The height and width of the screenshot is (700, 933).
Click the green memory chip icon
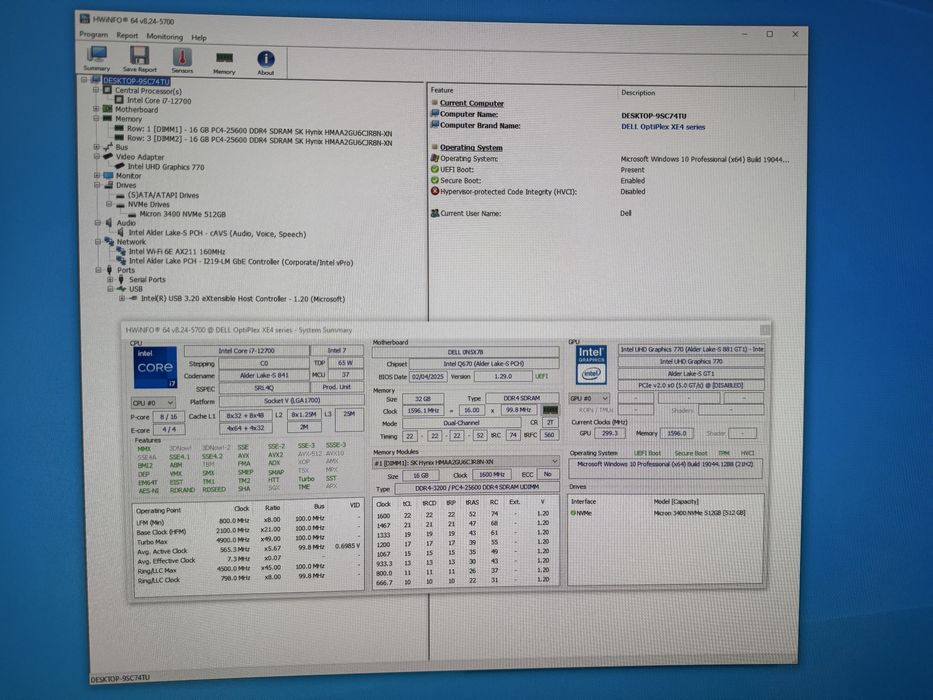(550, 410)
